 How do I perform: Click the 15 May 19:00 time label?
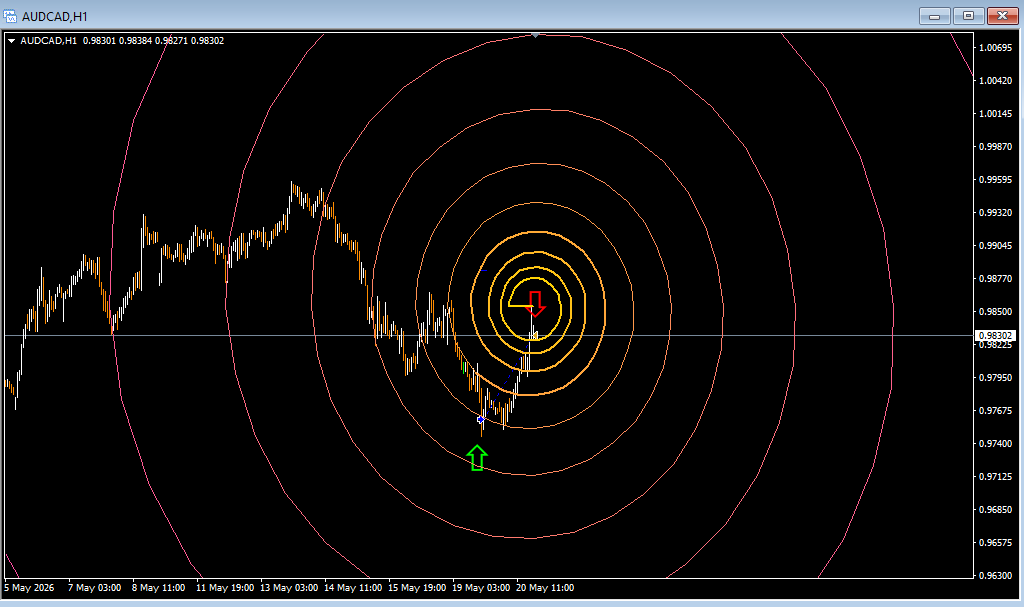[x=417, y=587]
